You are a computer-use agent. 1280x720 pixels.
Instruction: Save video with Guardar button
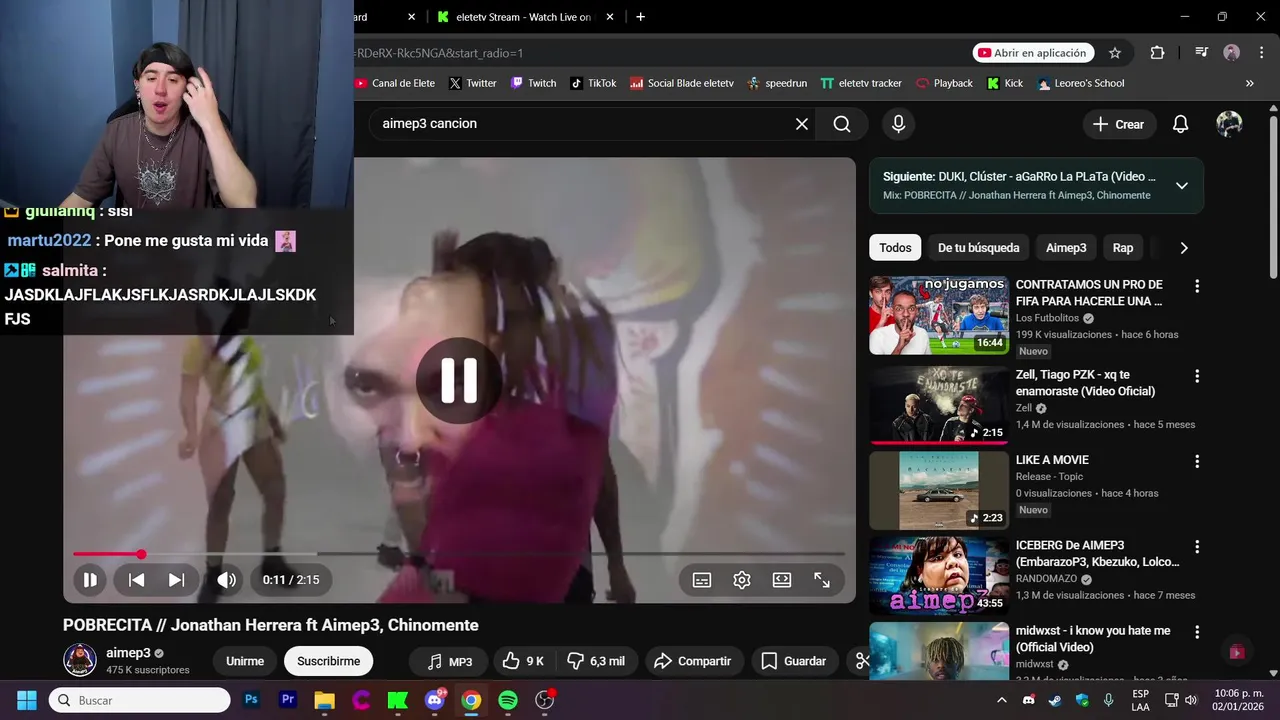pyautogui.click(x=793, y=661)
